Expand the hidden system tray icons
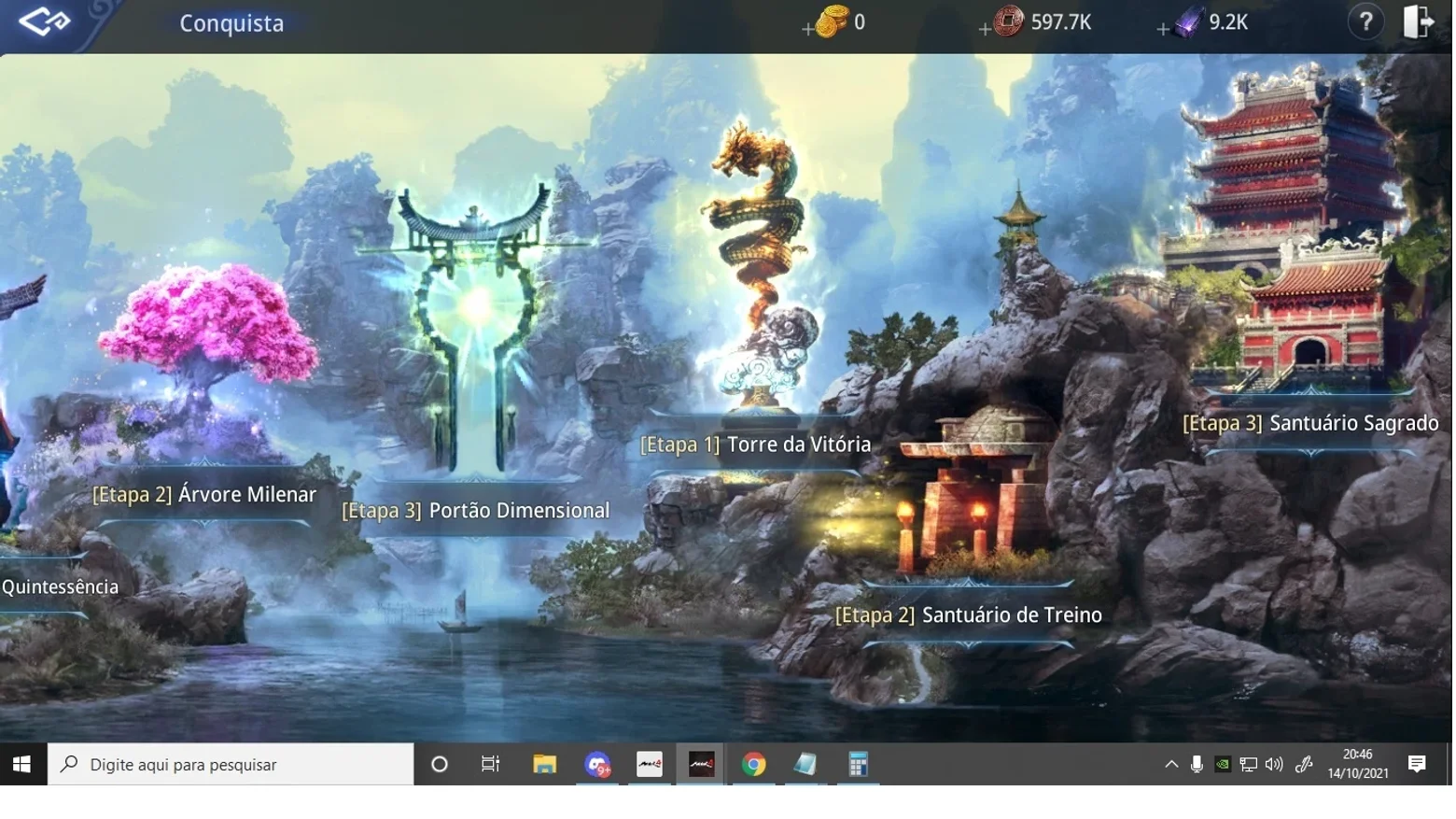The image size is (1456, 819). pos(1171,764)
